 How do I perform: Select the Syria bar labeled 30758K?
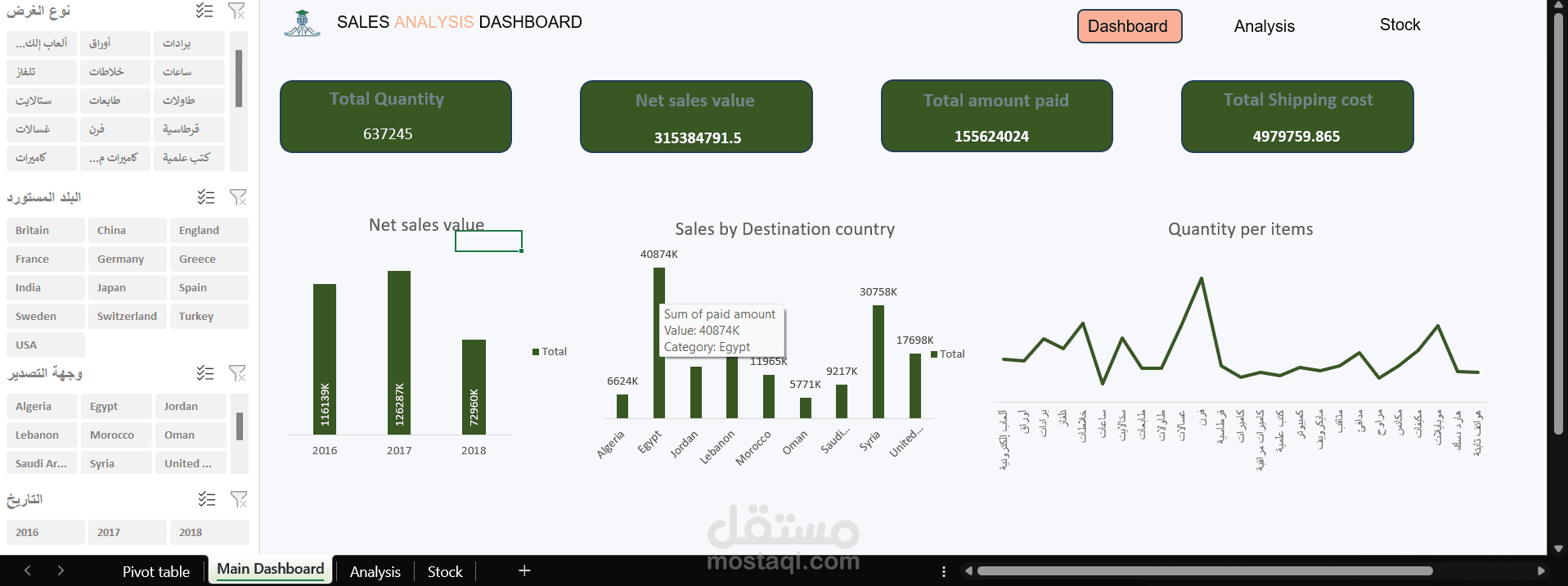tap(878, 362)
